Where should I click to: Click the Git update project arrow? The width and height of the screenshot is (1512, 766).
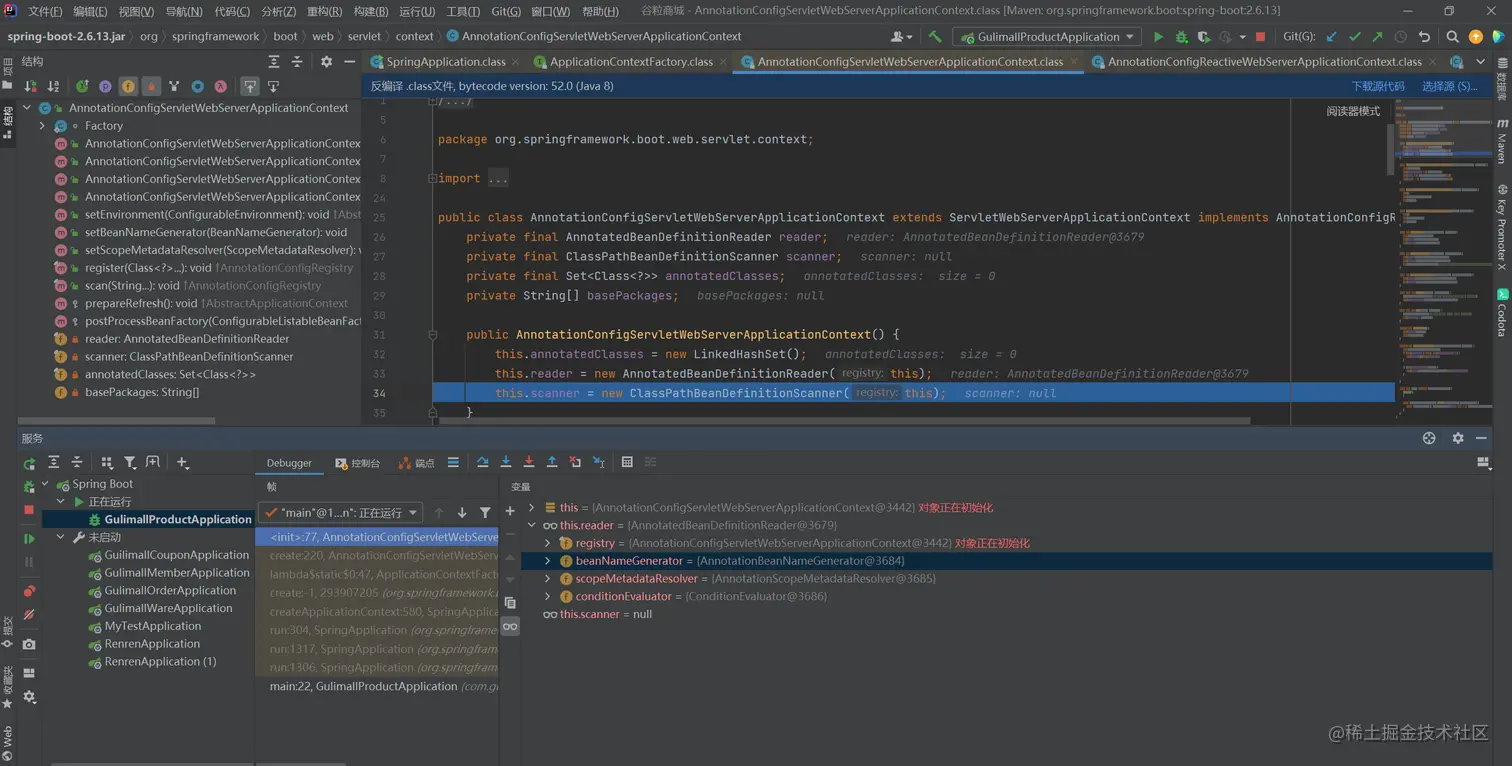pos(1331,37)
